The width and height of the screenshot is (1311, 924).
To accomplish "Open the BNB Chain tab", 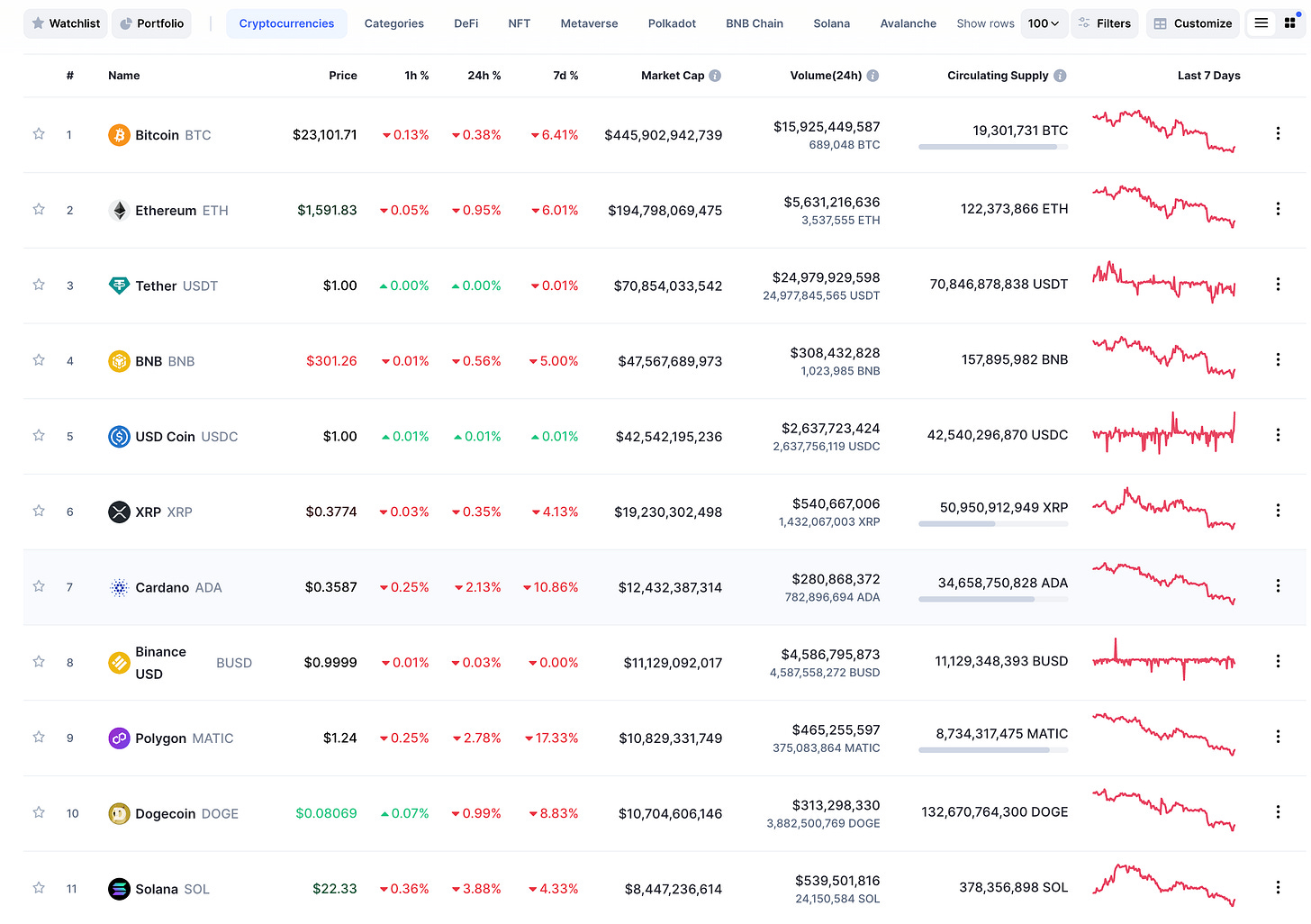I will [x=755, y=23].
